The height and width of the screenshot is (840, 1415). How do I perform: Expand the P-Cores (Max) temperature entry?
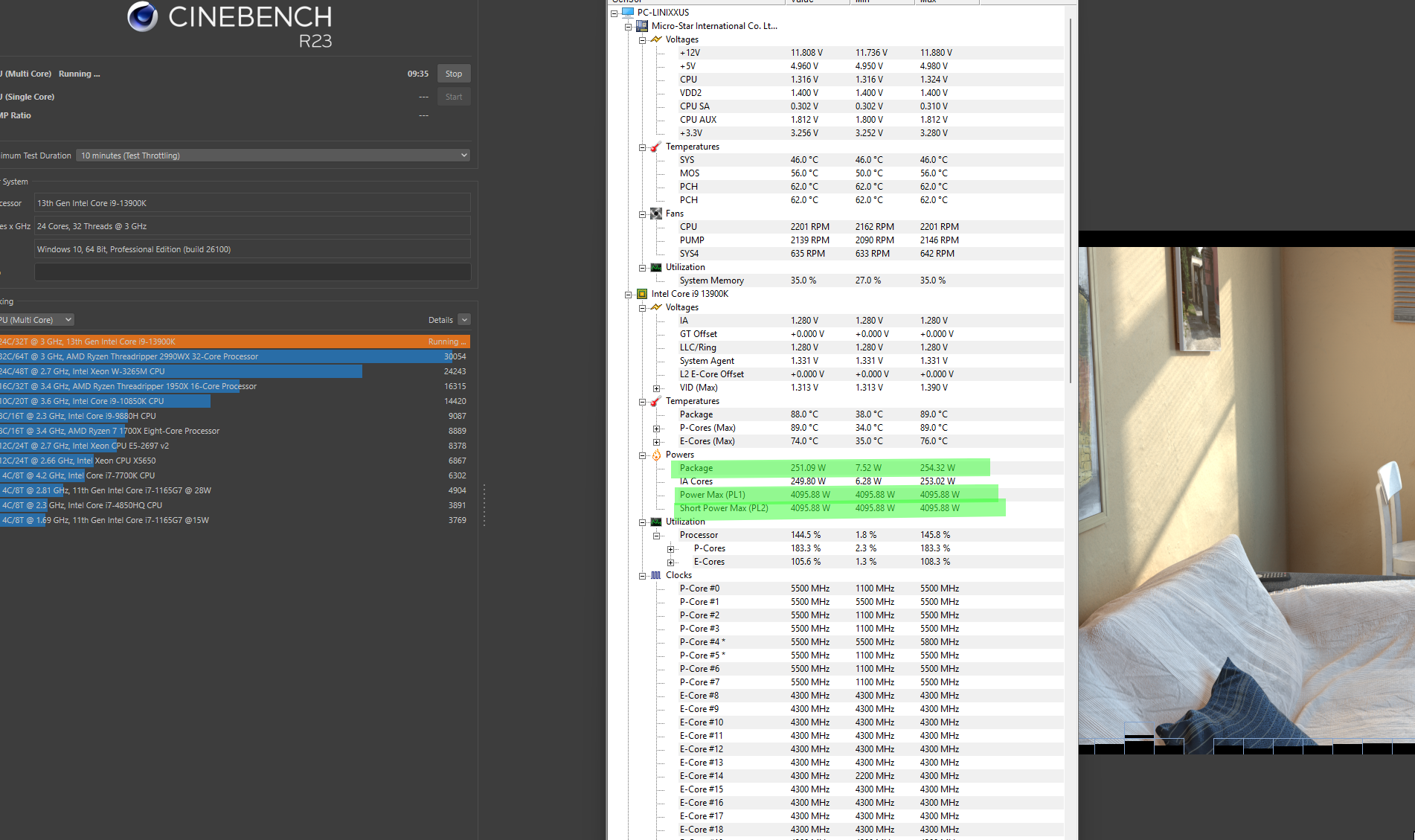[x=655, y=428]
